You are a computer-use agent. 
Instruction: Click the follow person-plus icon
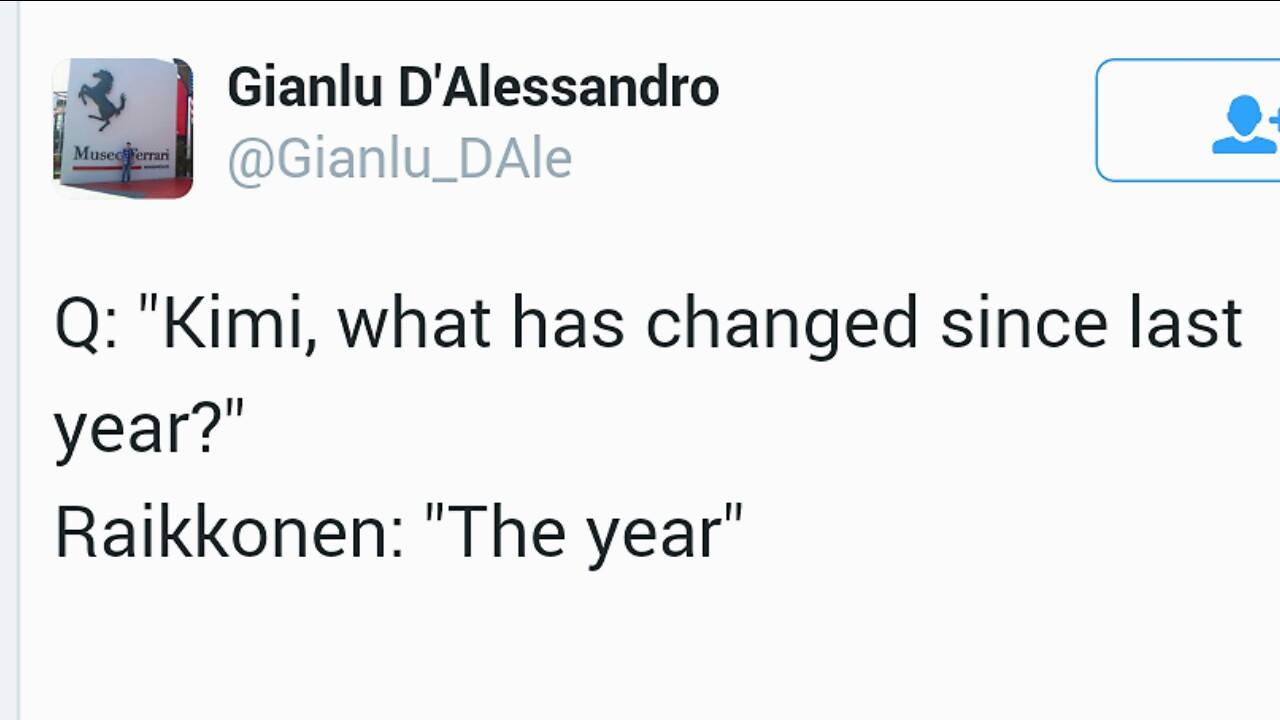click(x=1245, y=124)
